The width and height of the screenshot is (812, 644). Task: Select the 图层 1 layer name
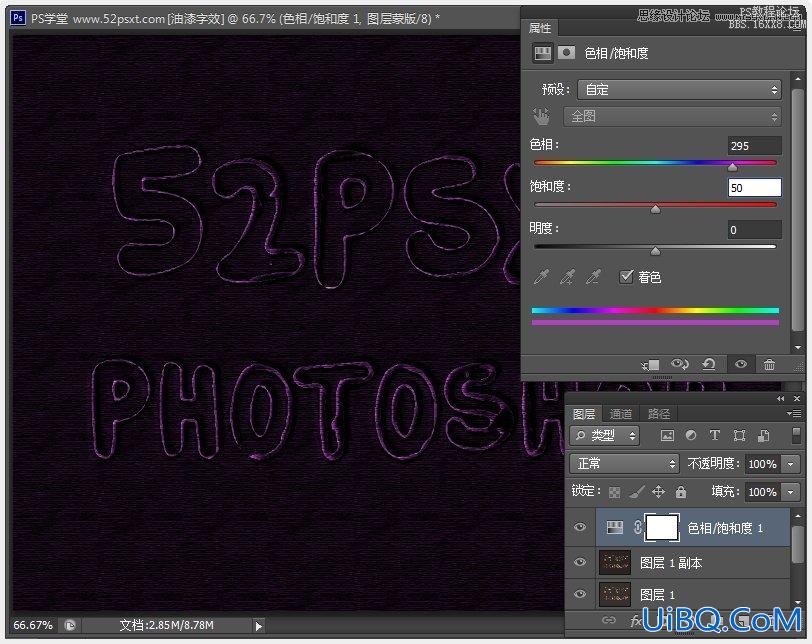point(657,595)
